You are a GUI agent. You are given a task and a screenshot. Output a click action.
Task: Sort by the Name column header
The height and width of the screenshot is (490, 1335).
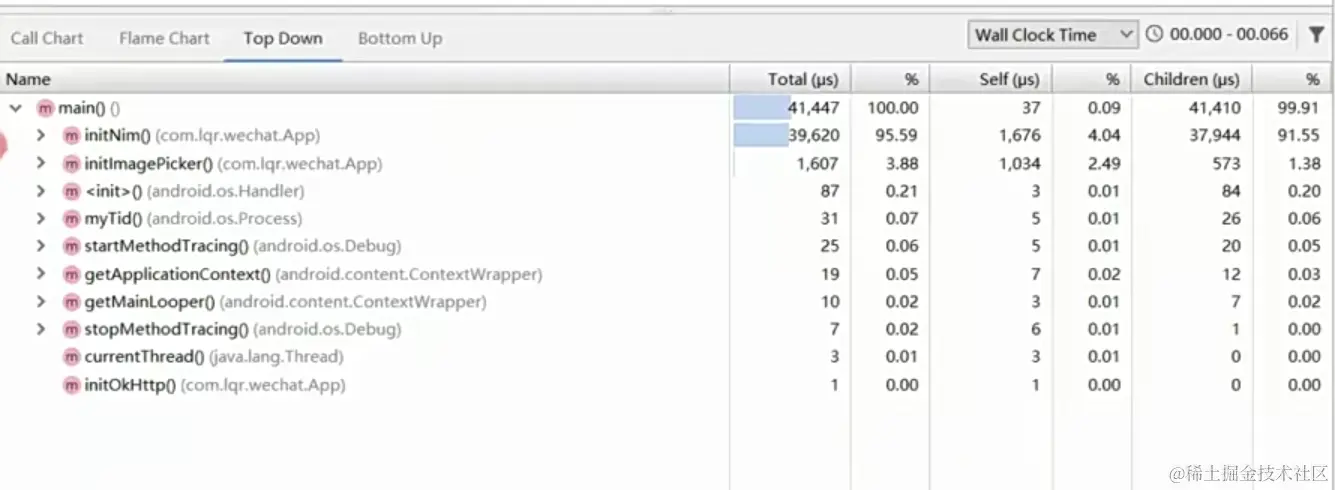[x=365, y=79]
